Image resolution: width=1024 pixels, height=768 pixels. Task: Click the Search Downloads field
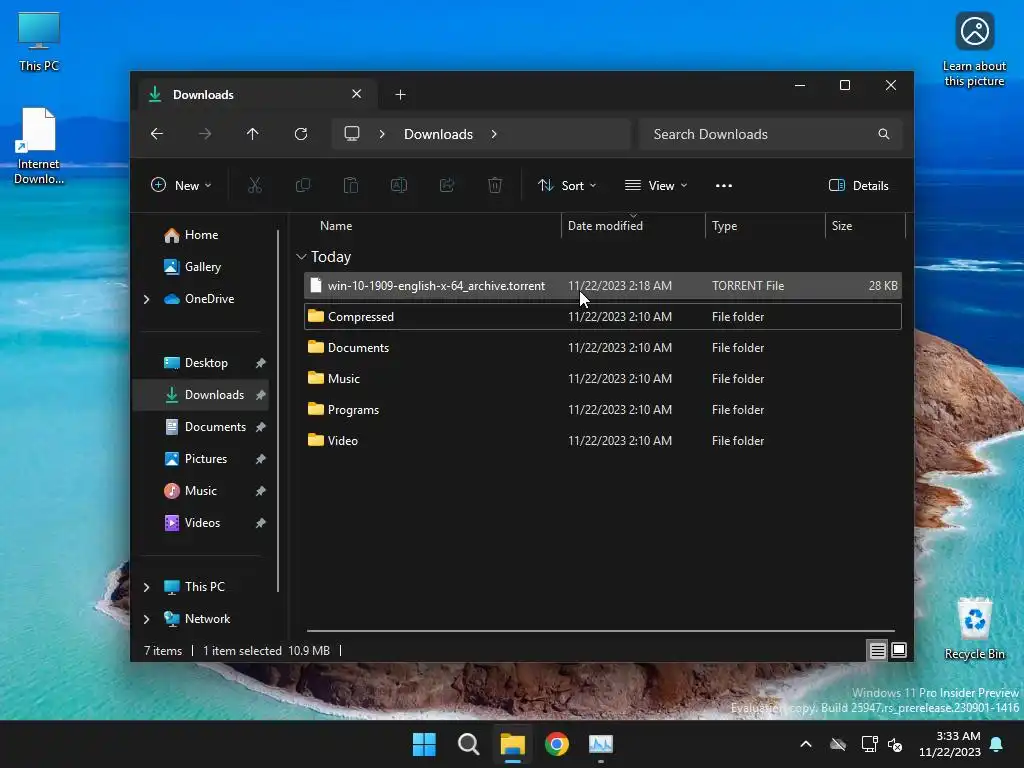point(771,134)
